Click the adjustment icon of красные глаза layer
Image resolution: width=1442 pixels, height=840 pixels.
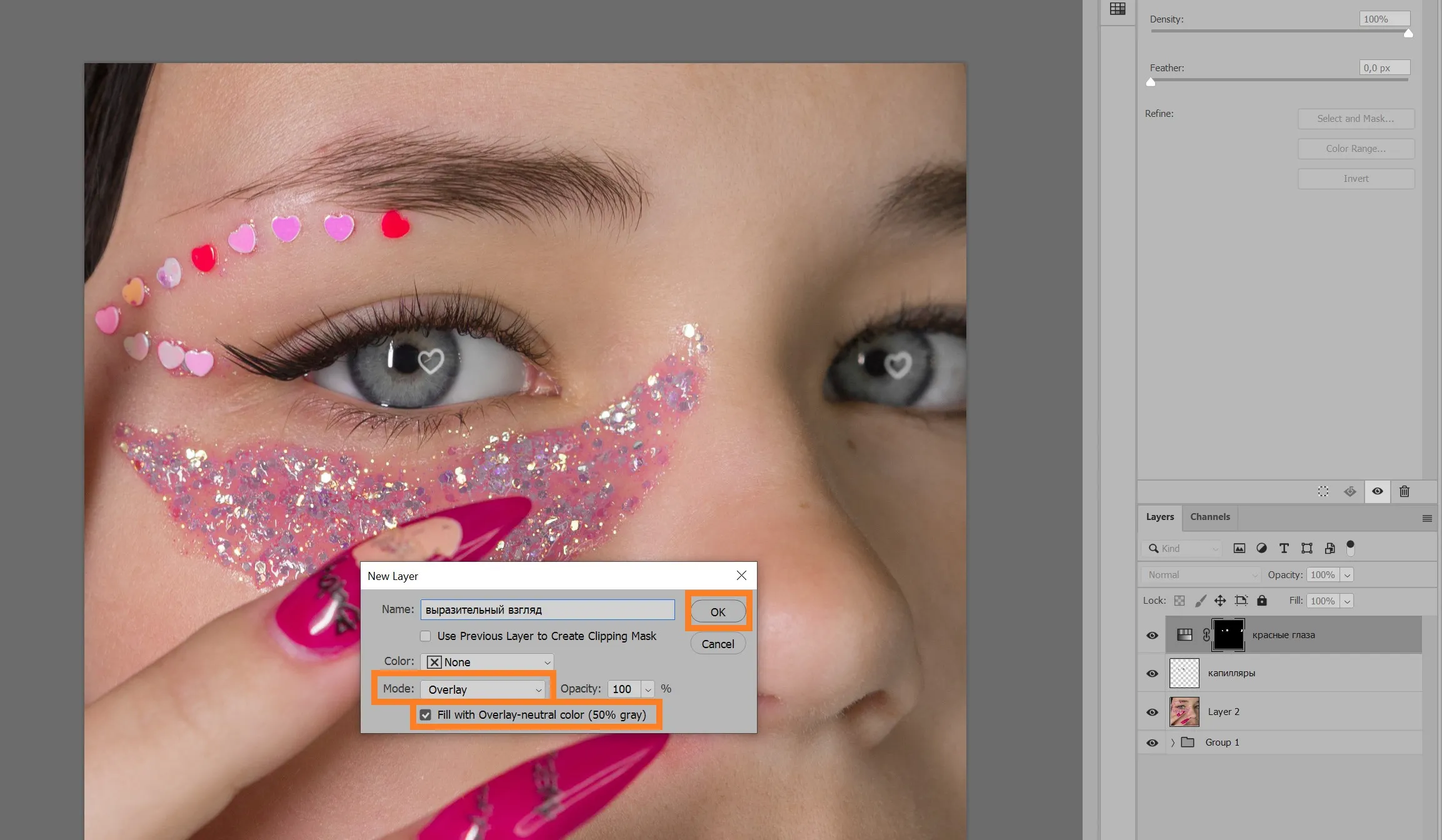click(1184, 635)
